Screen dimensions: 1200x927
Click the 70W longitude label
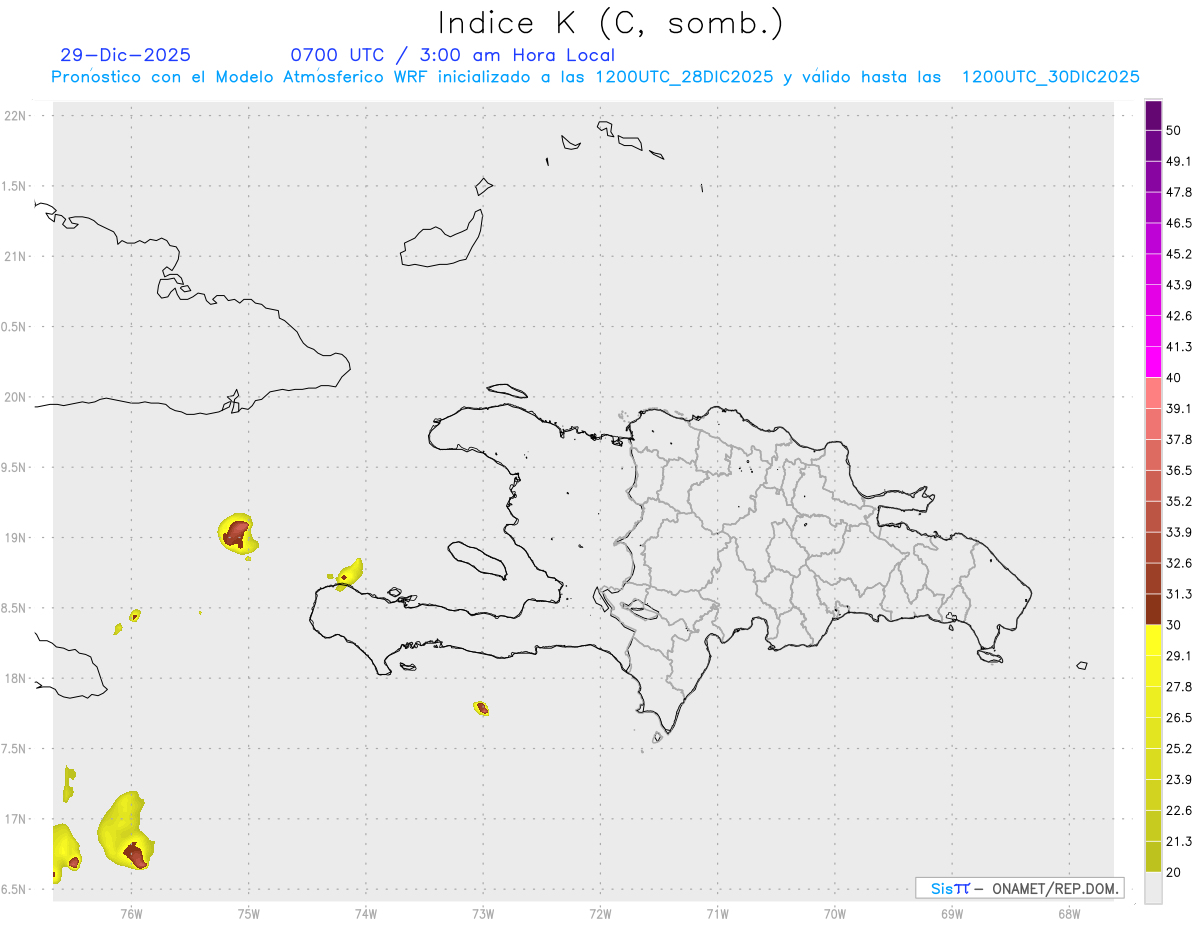[835, 912]
